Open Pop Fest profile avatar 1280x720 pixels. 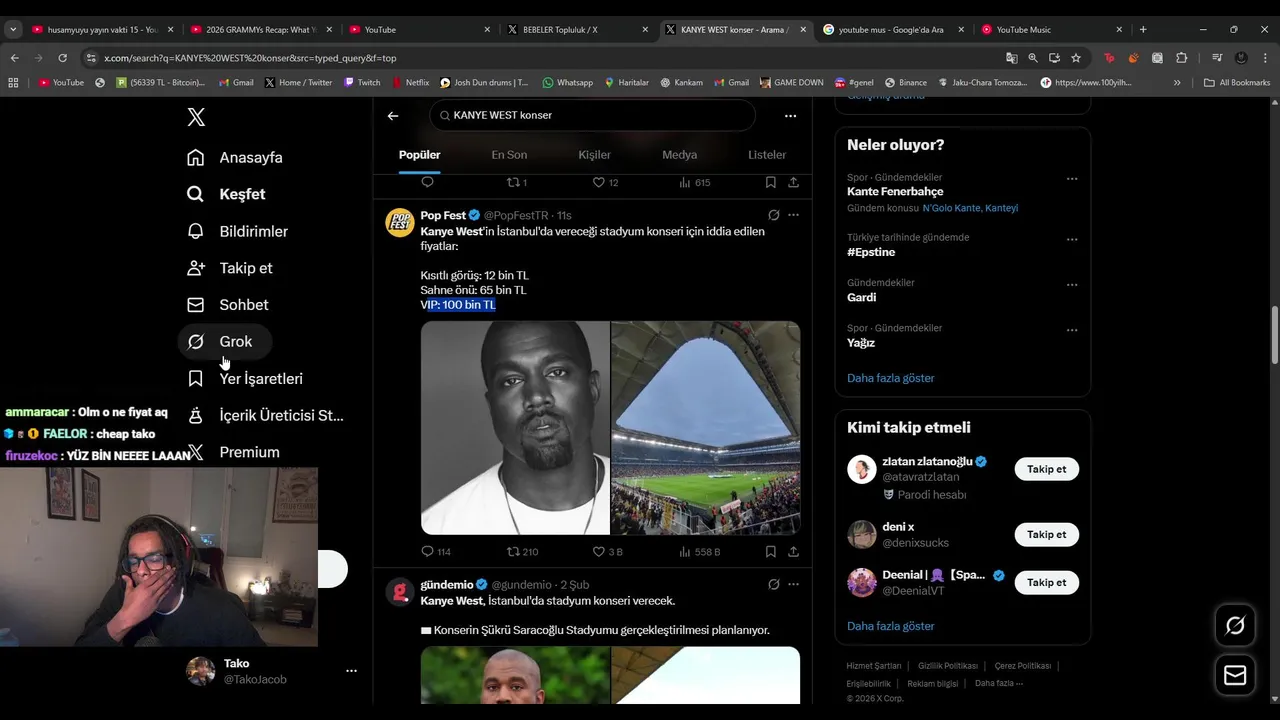(400, 222)
